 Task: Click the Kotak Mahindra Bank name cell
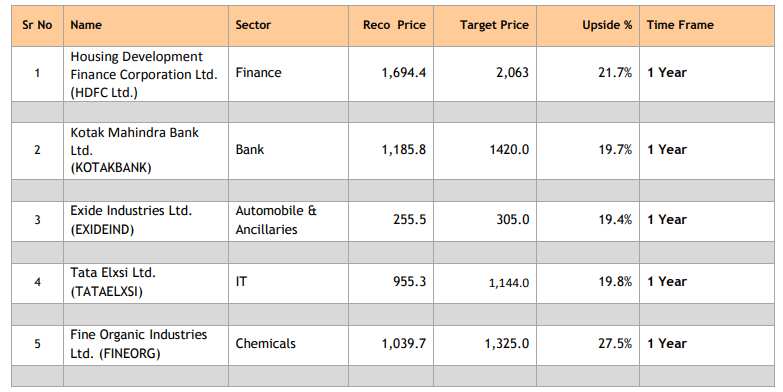[146, 150]
